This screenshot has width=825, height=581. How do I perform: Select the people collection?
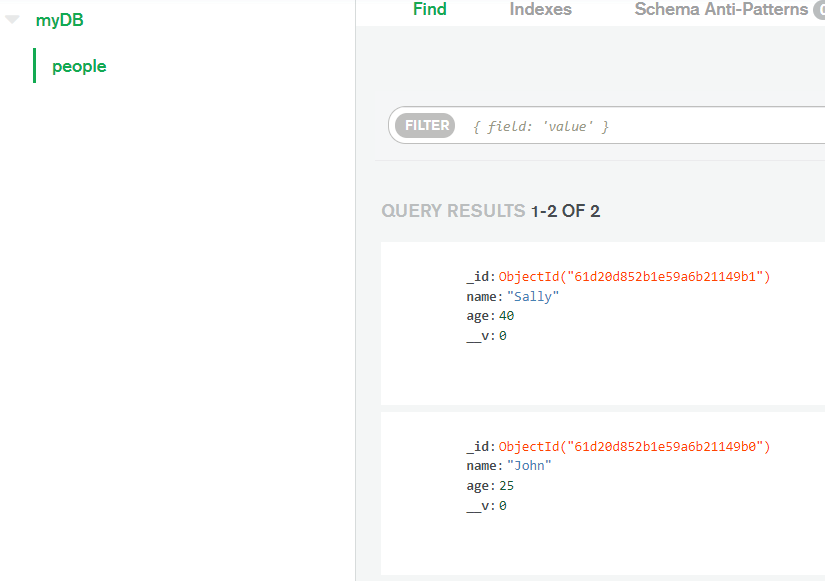[x=79, y=66]
